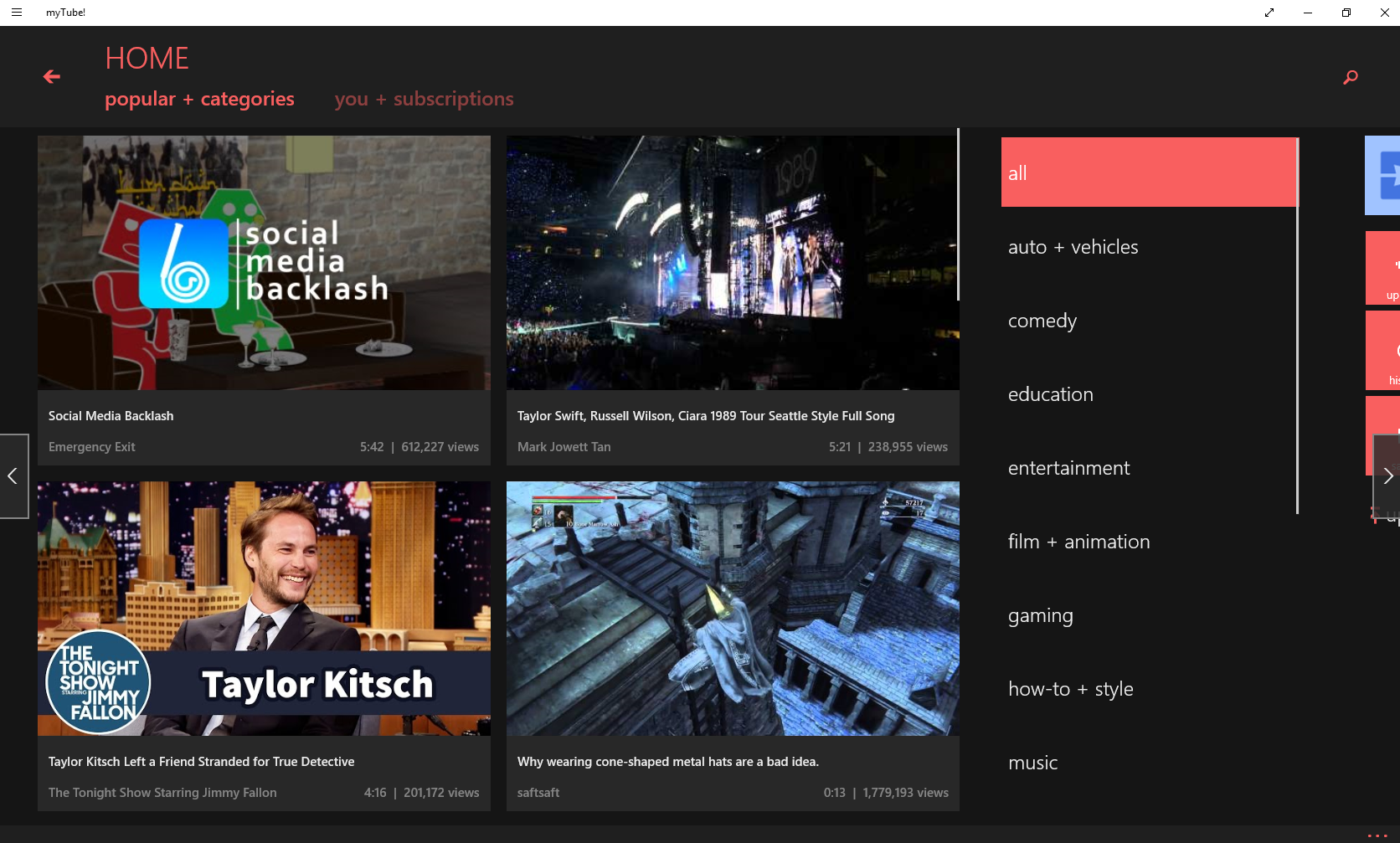Image resolution: width=1400 pixels, height=843 pixels.
Task: Open the partially visible 'up' tile
Action: [x=1382, y=267]
